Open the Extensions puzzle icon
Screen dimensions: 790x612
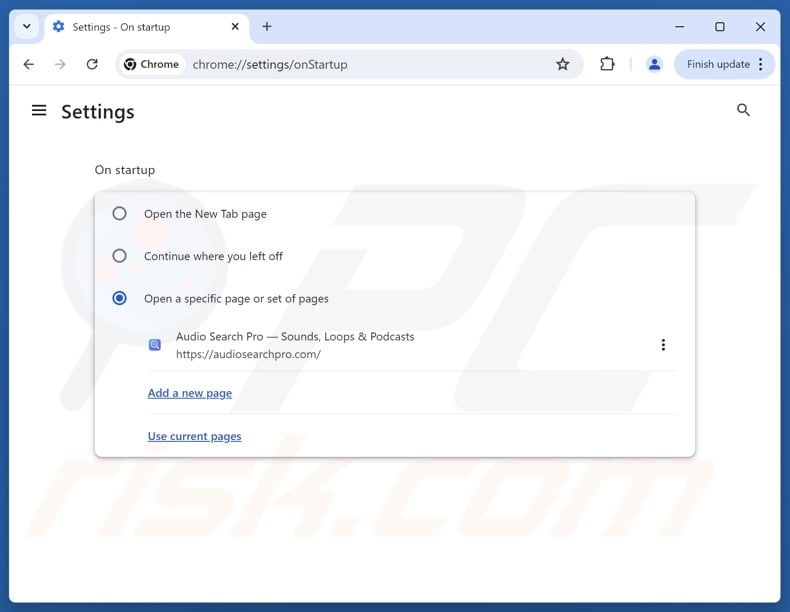607,64
